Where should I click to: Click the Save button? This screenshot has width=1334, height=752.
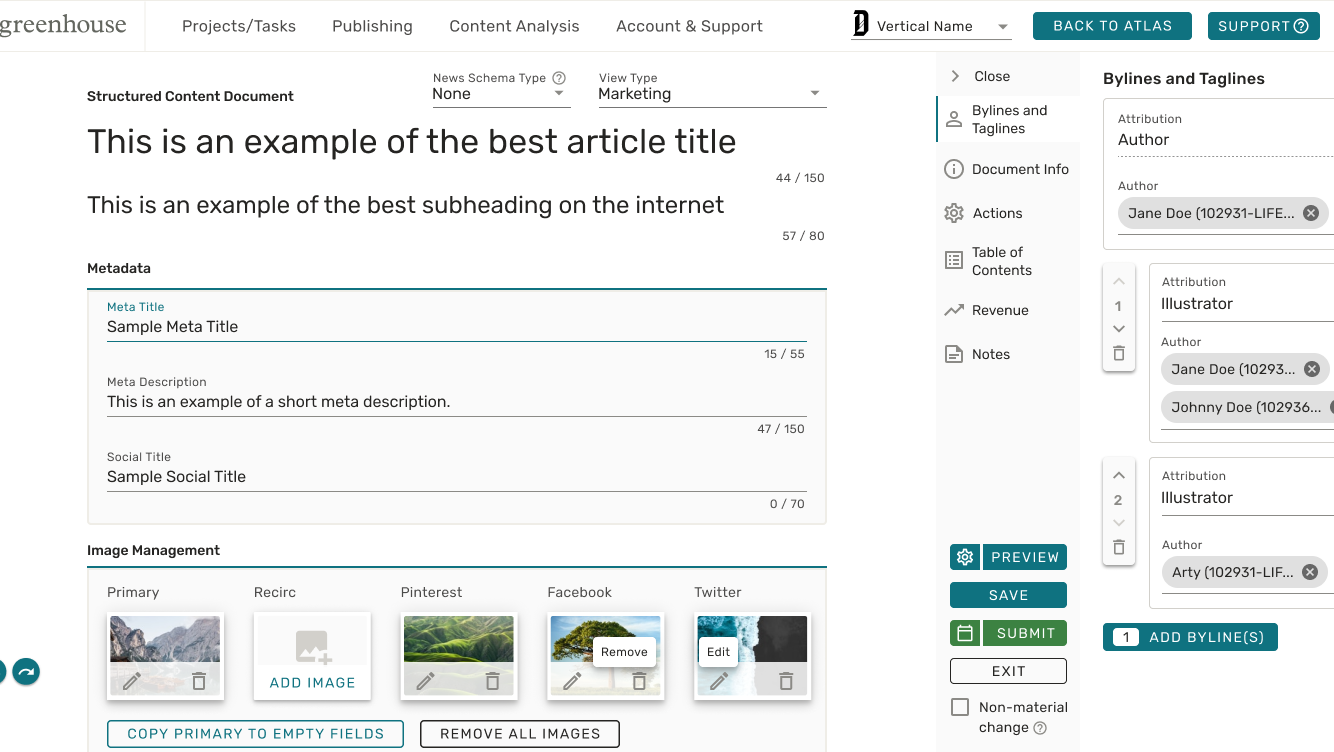(x=1008, y=595)
